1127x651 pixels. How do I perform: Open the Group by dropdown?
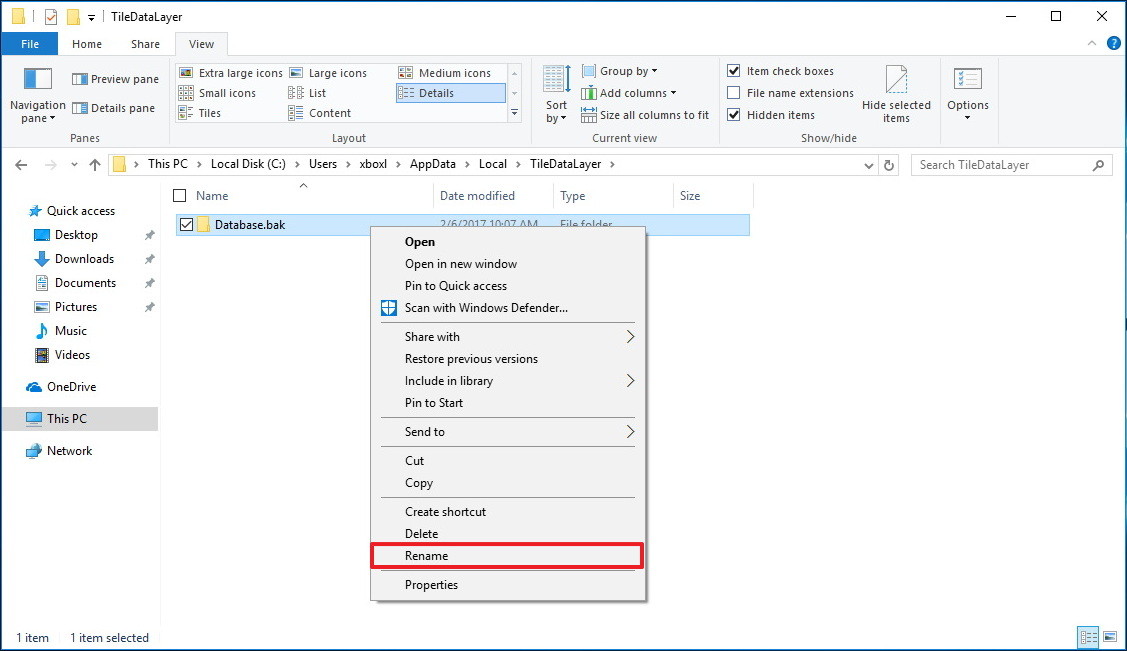(x=620, y=70)
